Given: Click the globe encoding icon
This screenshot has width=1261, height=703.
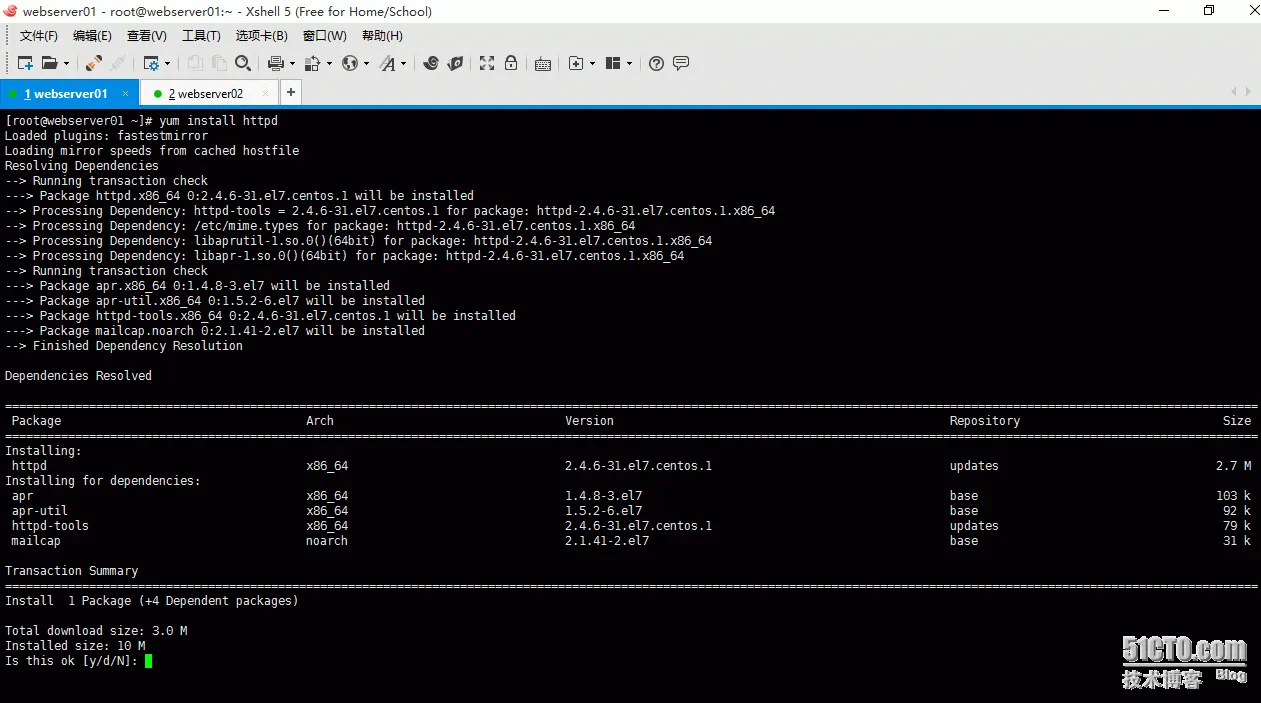Looking at the screenshot, I should click(350, 63).
